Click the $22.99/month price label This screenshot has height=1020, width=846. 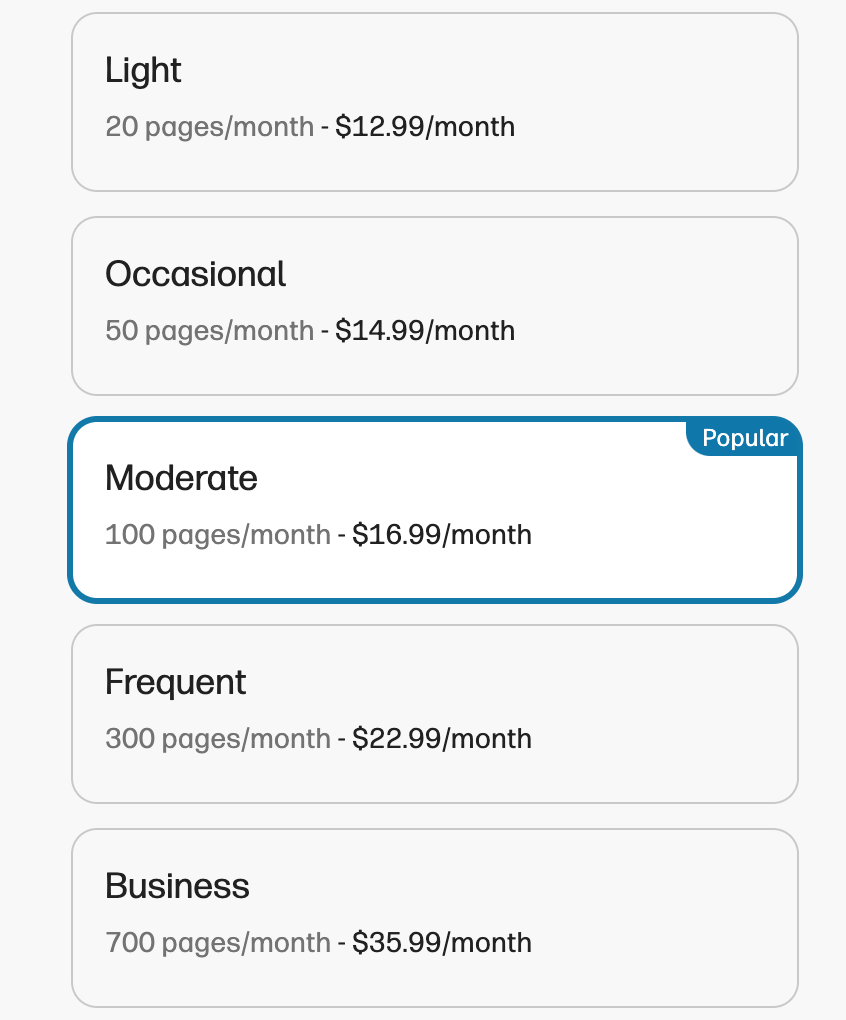[x=442, y=738]
